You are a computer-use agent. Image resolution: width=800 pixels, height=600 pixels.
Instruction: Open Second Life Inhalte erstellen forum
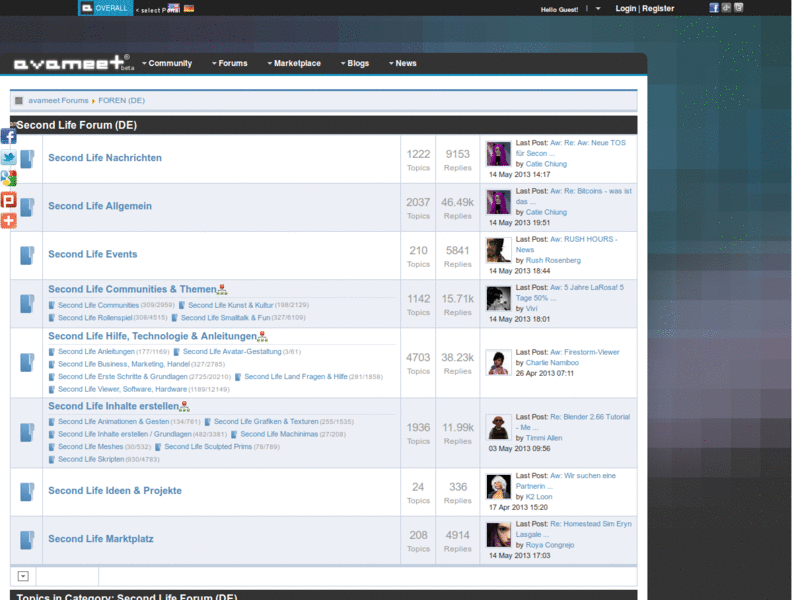point(114,406)
